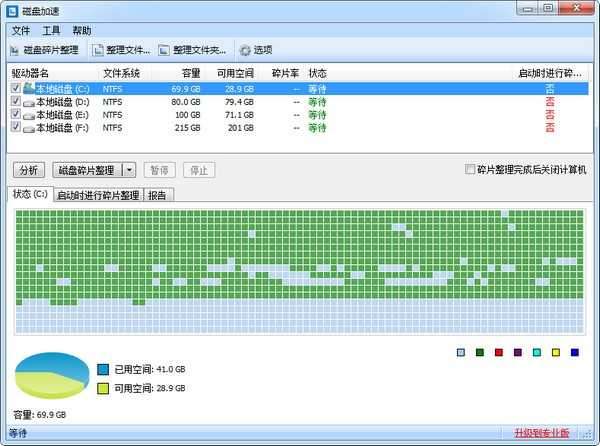600x446 pixels.
Task: Click the 停止 button
Action: coord(199,170)
